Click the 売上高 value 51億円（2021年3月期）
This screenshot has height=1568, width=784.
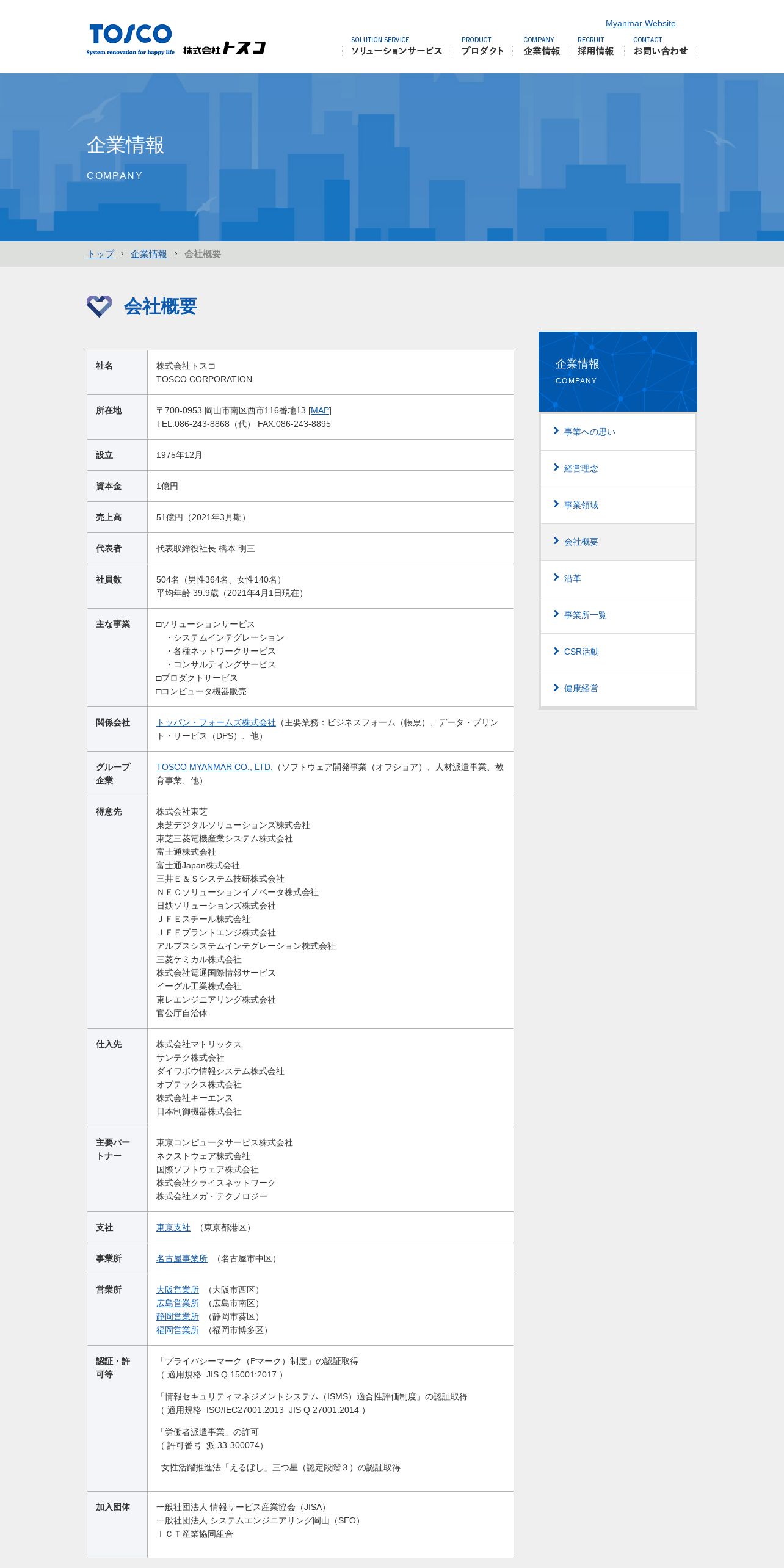coord(203,517)
